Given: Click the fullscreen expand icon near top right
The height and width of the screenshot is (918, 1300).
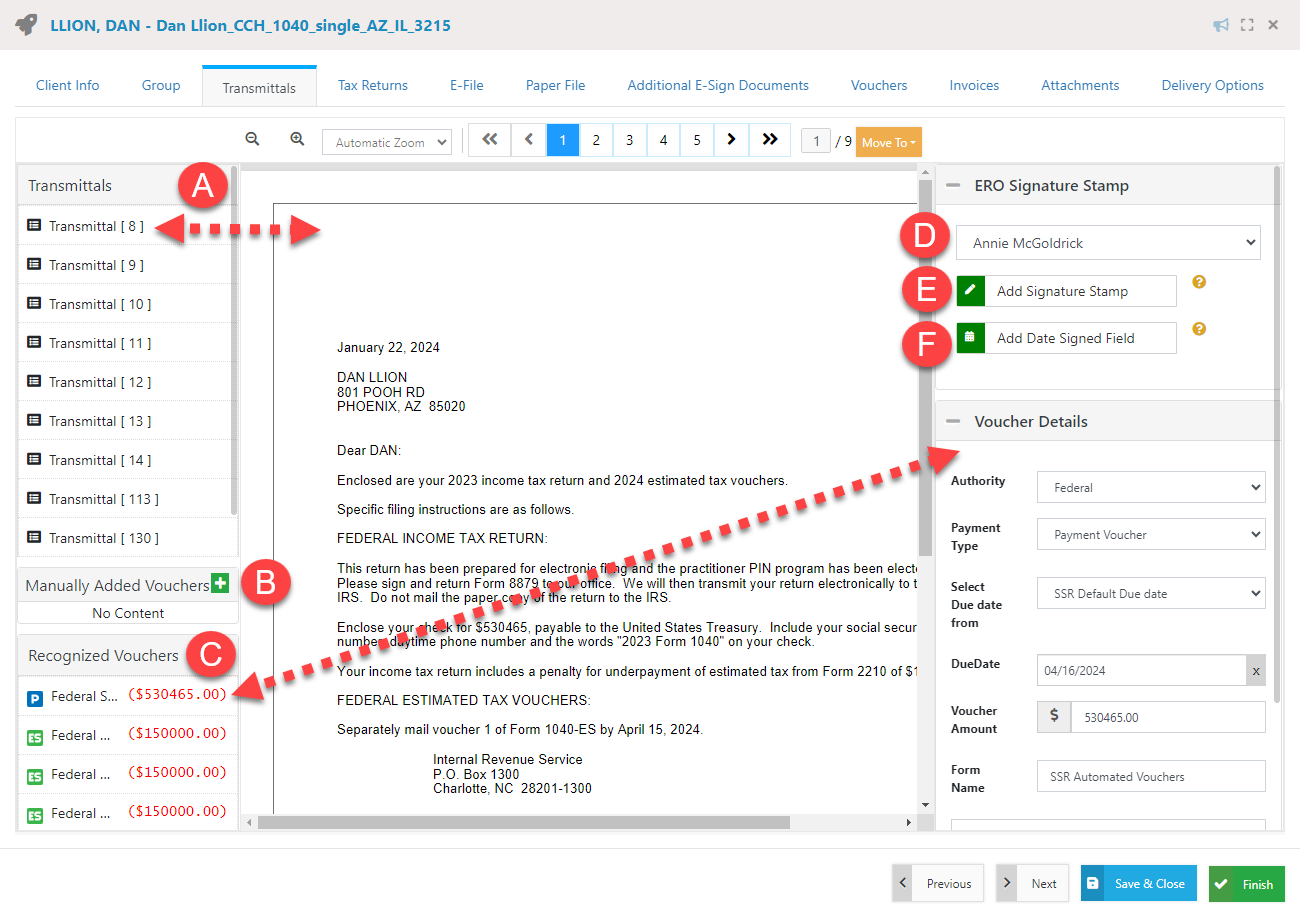Looking at the screenshot, I should coord(1247,25).
